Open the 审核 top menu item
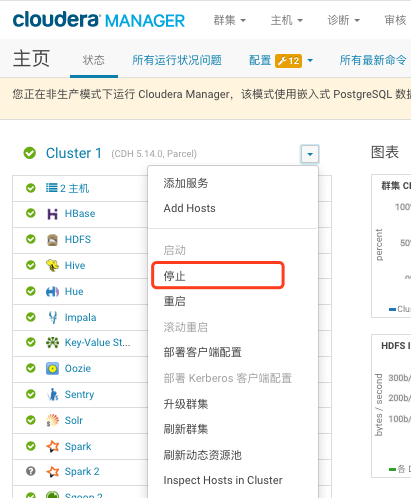The width and height of the screenshot is (411, 498). 395,20
